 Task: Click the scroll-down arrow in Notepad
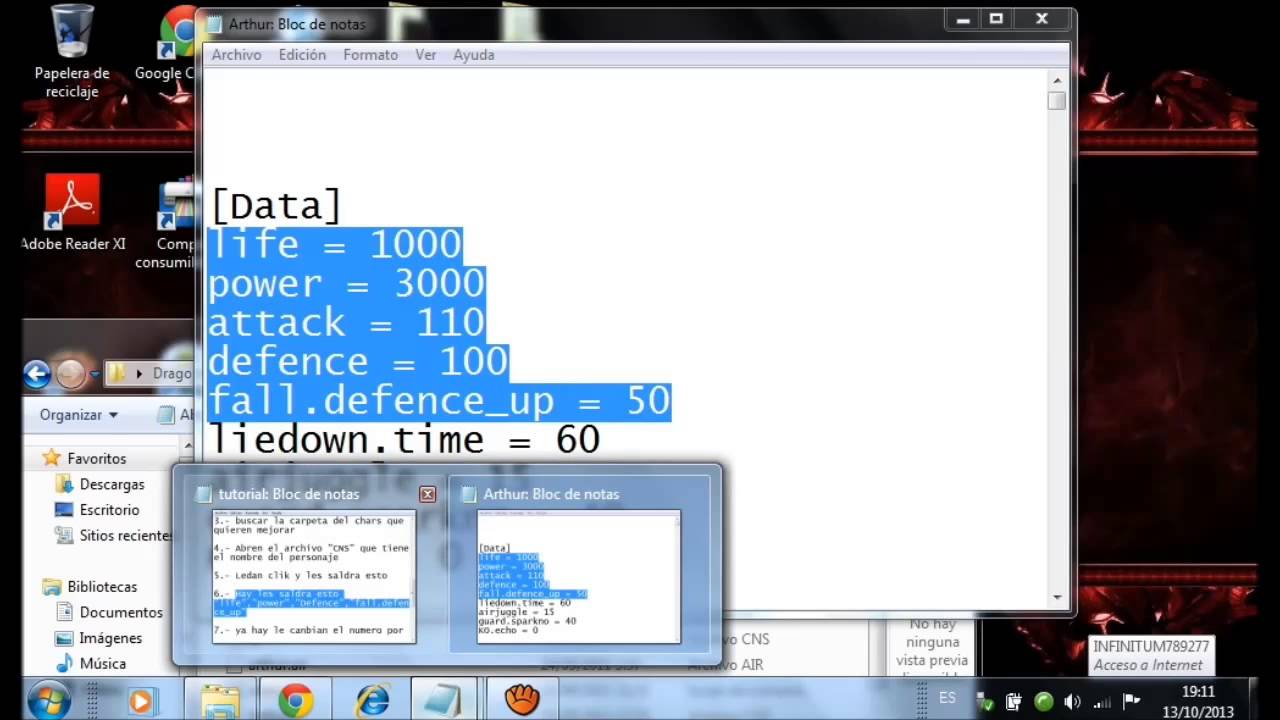[x=1057, y=597]
